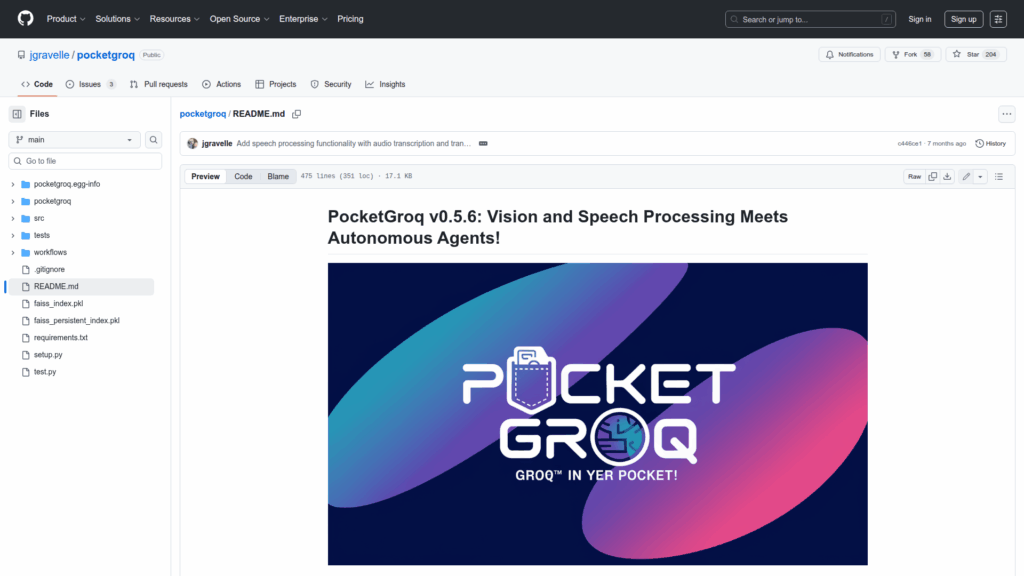Open the PocketGroq banner image
Image resolution: width=1024 pixels, height=576 pixels.
tap(598, 414)
